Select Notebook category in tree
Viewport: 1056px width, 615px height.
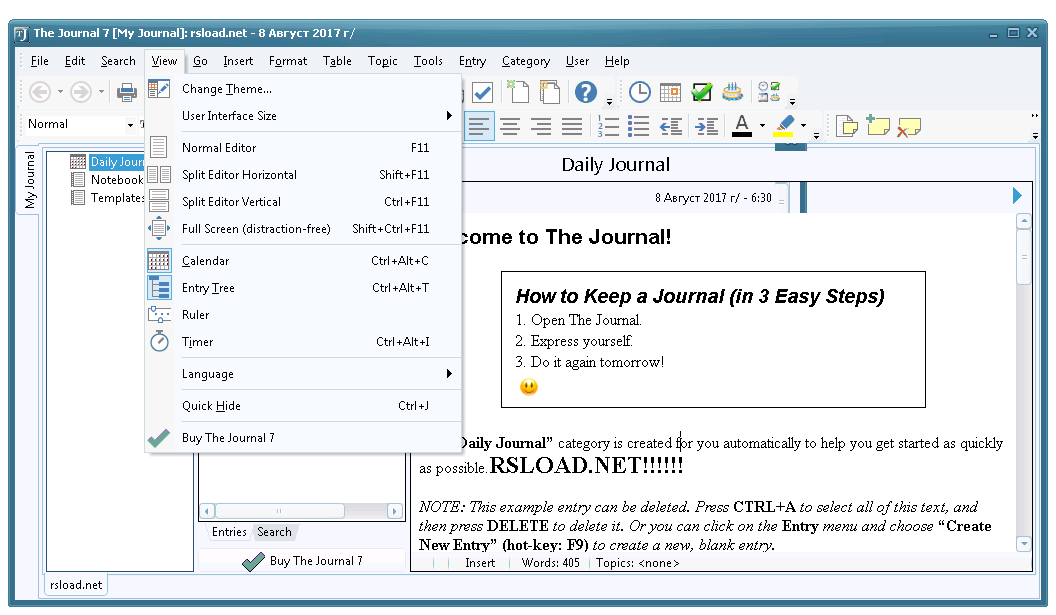click(117, 180)
